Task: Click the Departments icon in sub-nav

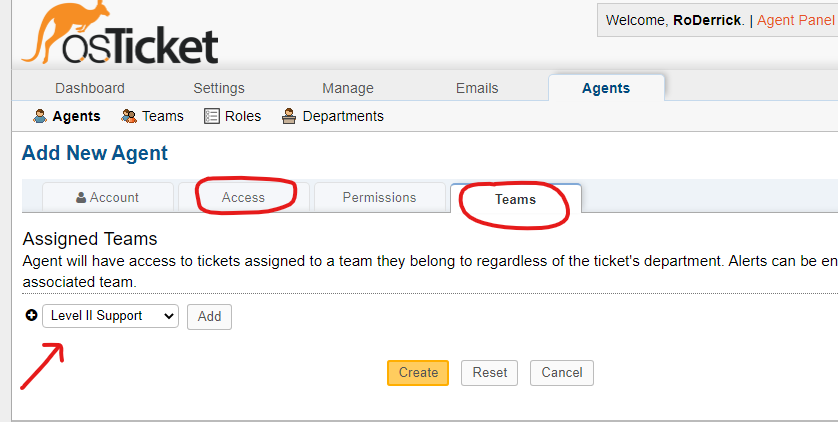Action: [289, 116]
